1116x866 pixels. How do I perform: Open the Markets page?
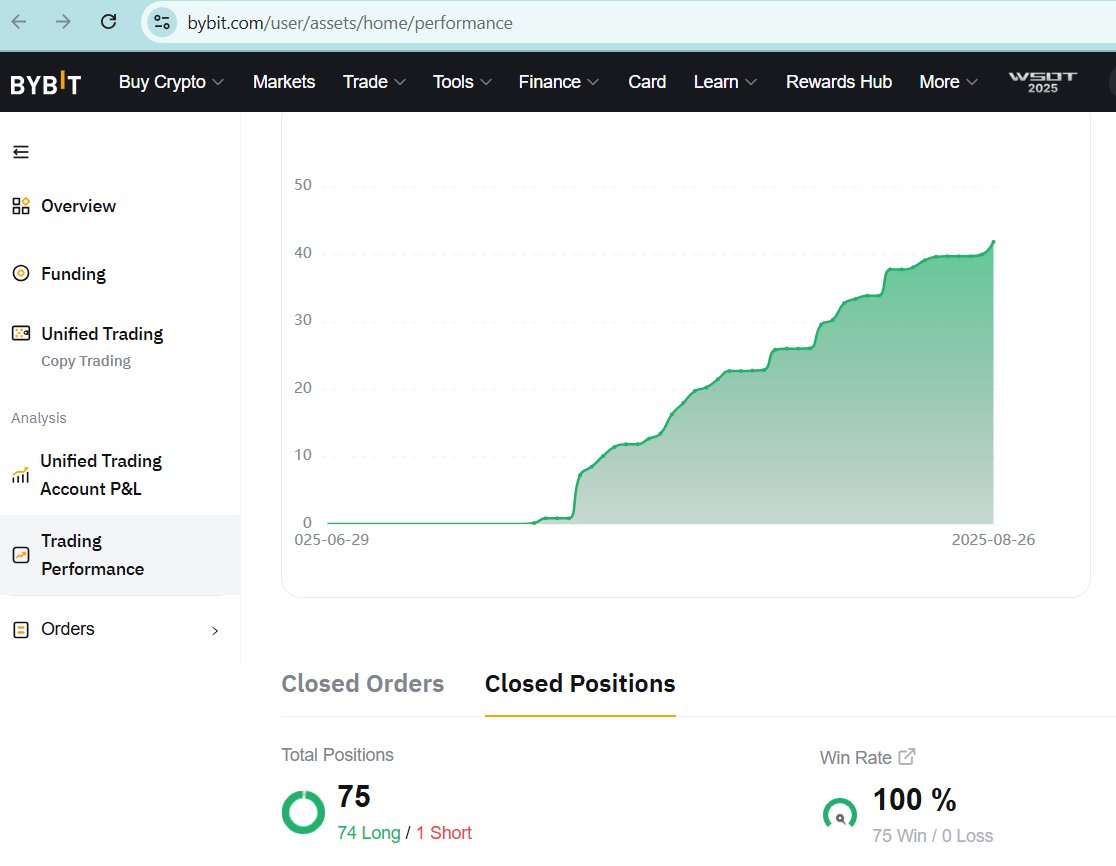[x=284, y=82]
